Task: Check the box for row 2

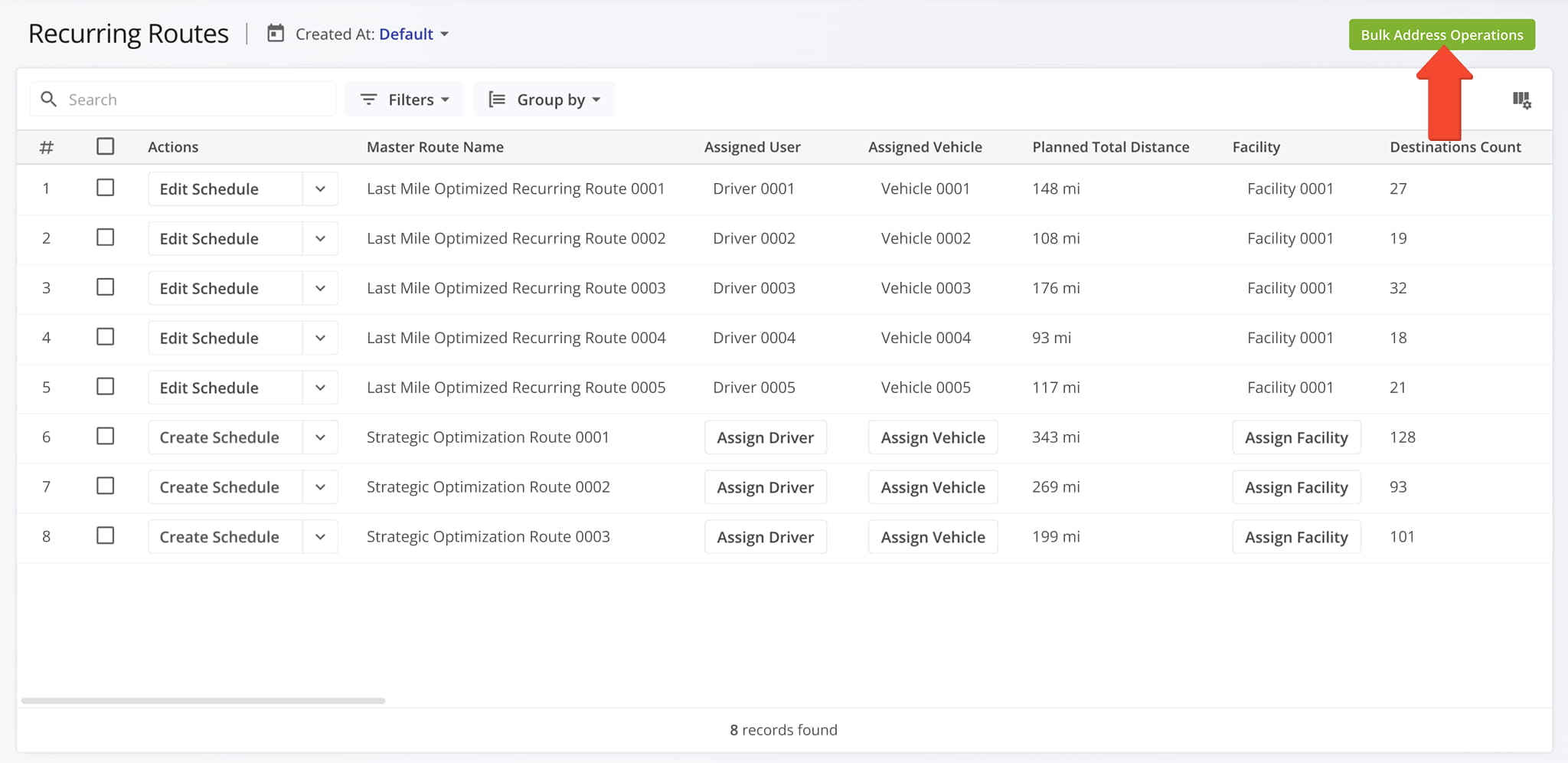Action: coord(106,237)
